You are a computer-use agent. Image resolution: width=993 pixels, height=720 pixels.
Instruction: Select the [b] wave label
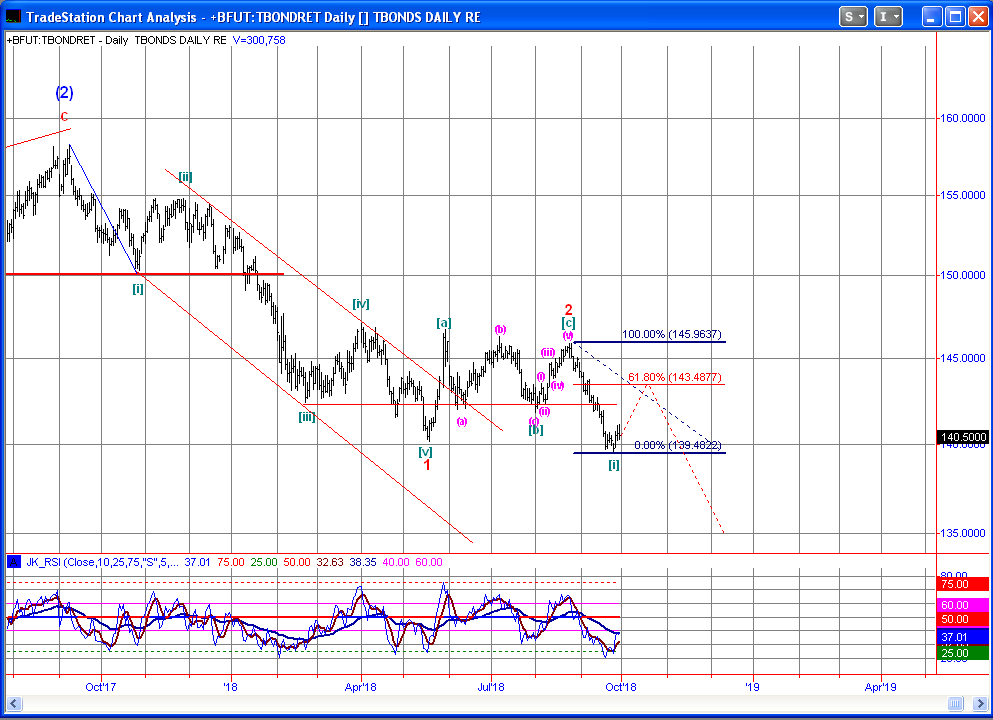coord(536,430)
